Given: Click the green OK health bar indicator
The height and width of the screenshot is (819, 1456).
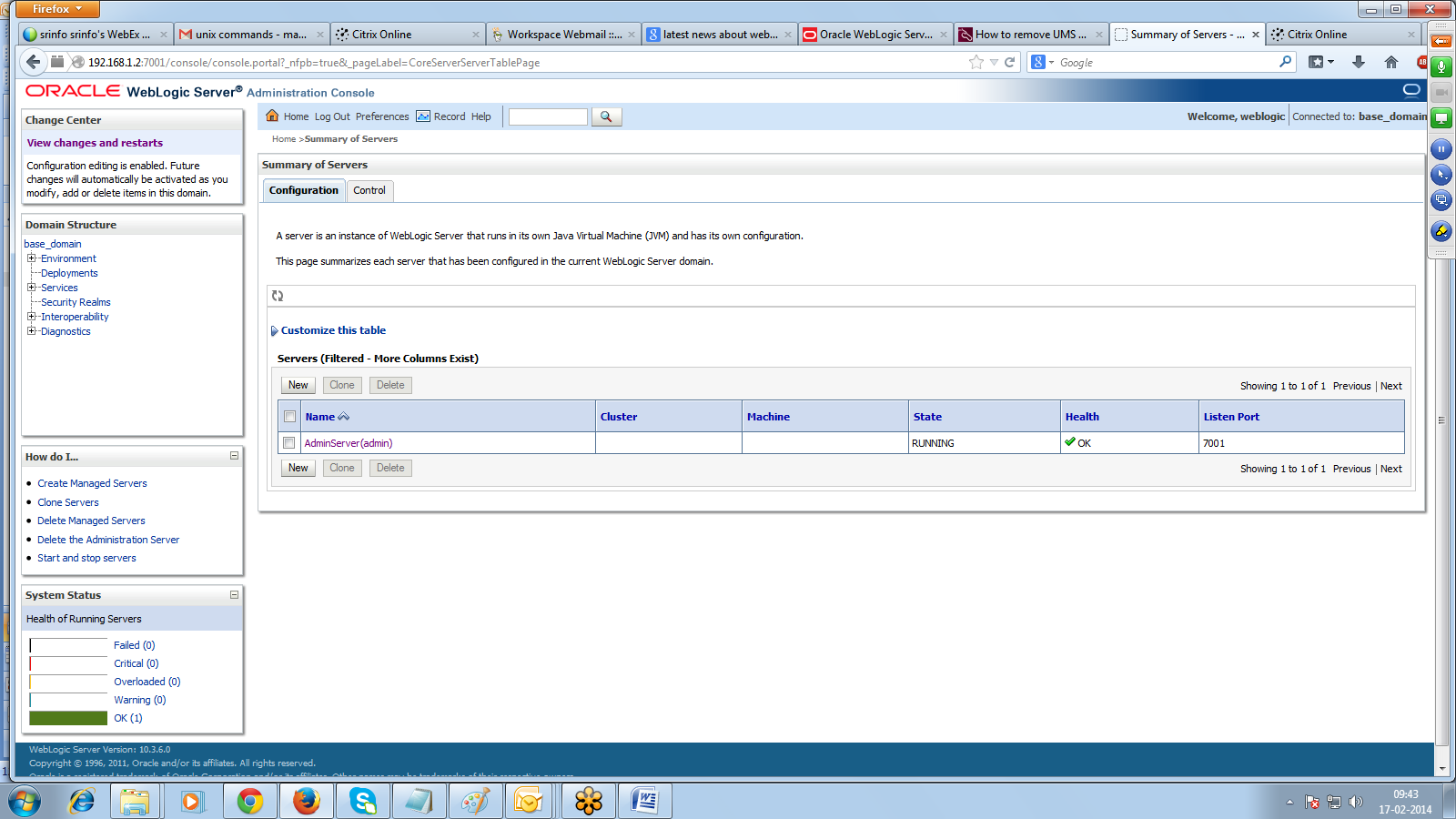Looking at the screenshot, I should click(x=67, y=718).
